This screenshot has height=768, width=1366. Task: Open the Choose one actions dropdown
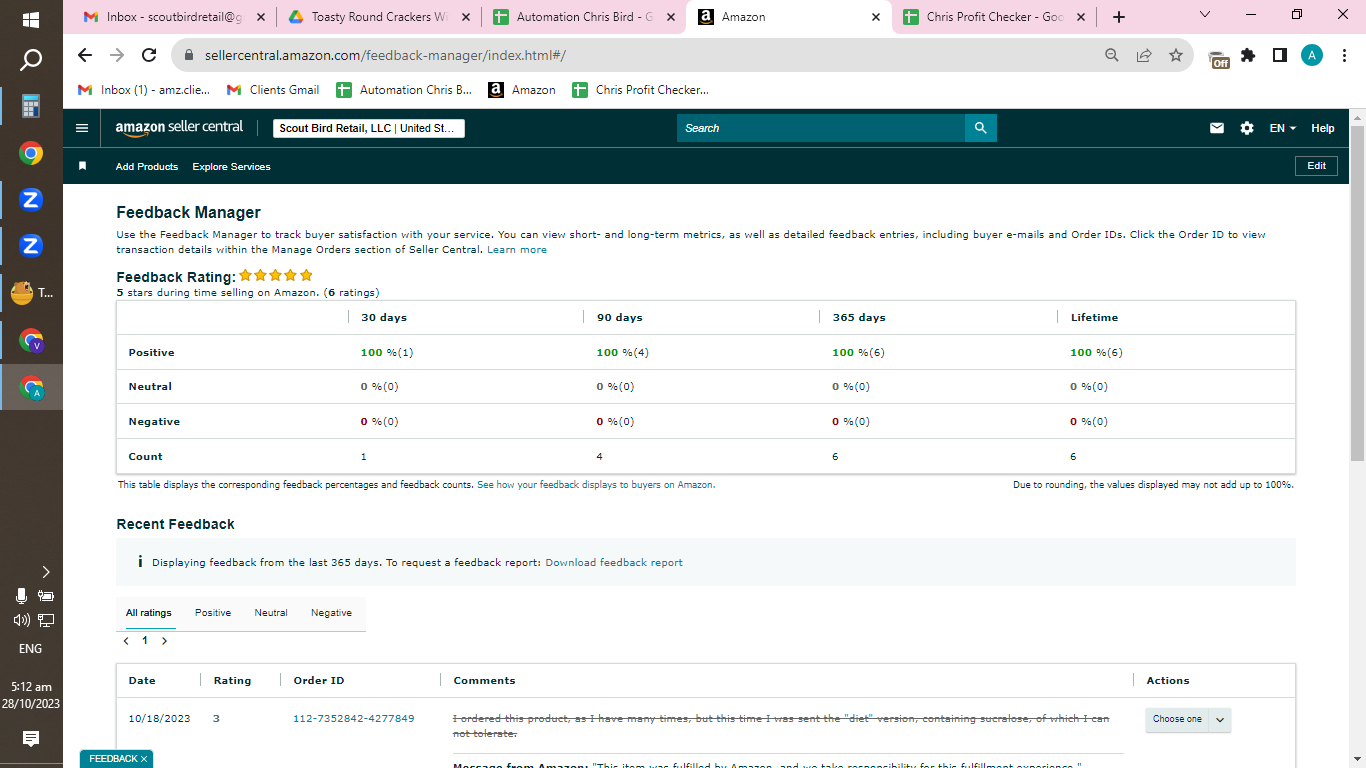[1188, 719]
